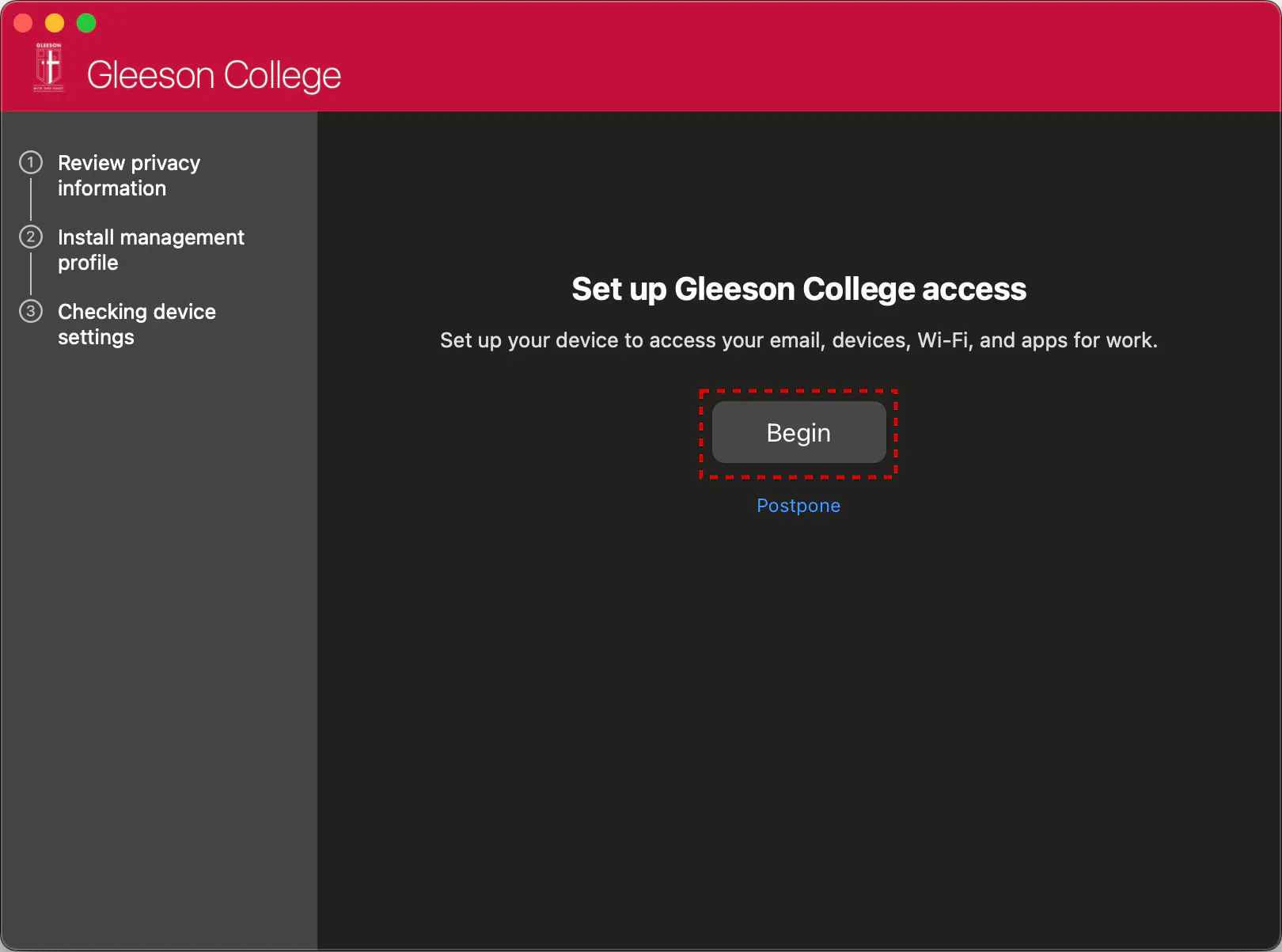Select step 3 circle icon
This screenshot has width=1282, height=952.
point(31,311)
